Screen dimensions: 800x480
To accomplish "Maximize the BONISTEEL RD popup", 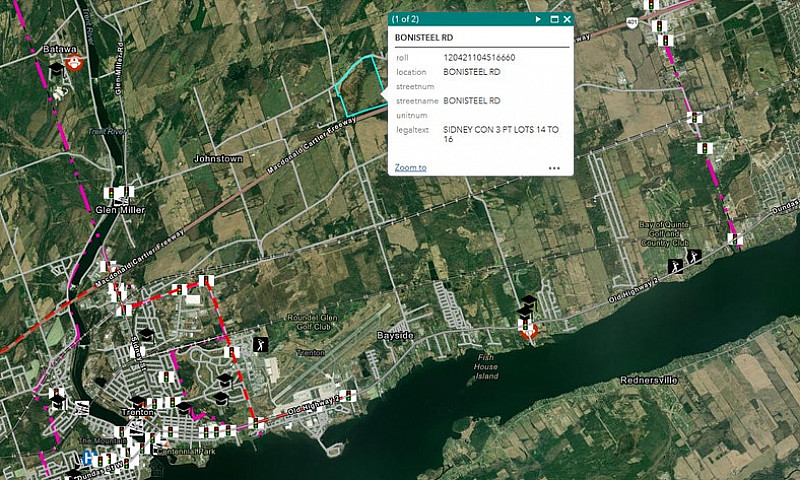I will pyautogui.click(x=555, y=19).
